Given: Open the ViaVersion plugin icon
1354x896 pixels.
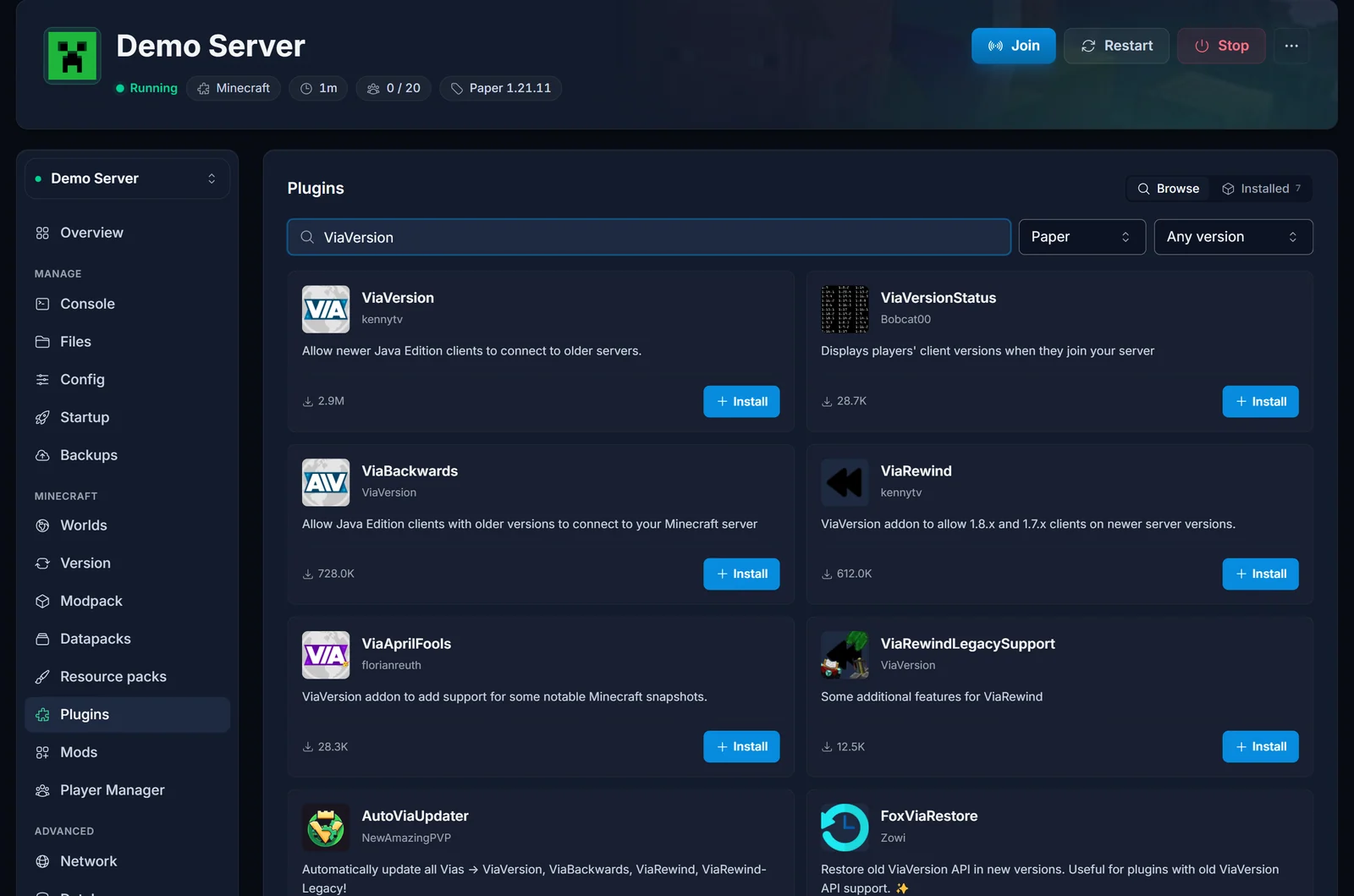Looking at the screenshot, I should tap(326, 309).
